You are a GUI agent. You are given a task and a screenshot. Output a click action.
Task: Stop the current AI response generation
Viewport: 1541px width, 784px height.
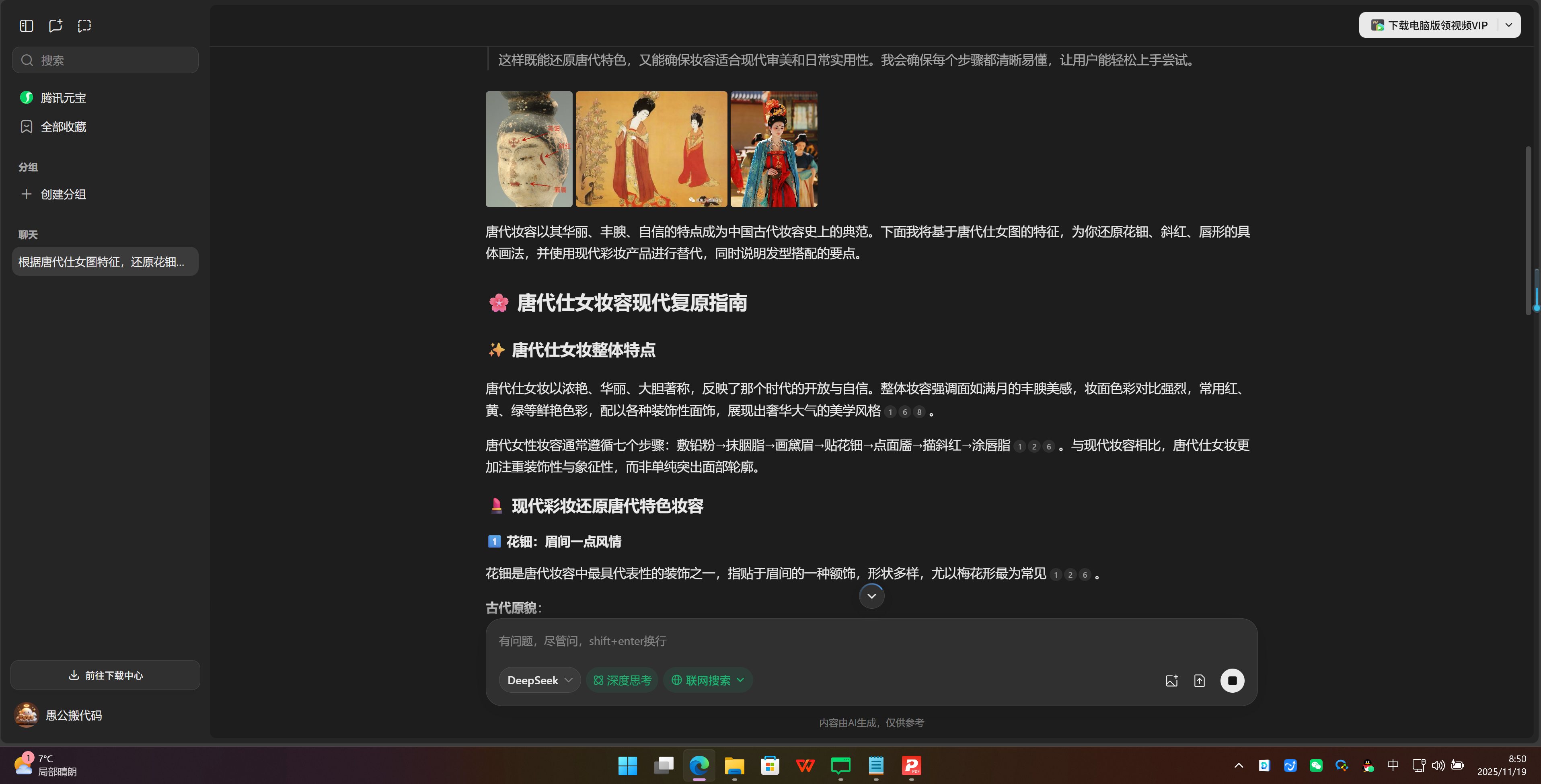pyautogui.click(x=1232, y=680)
